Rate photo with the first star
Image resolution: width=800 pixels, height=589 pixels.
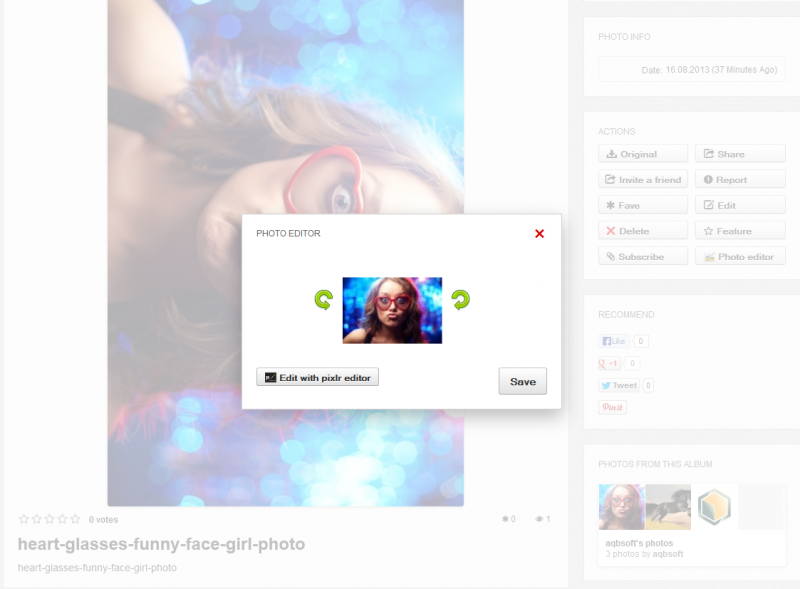23,519
